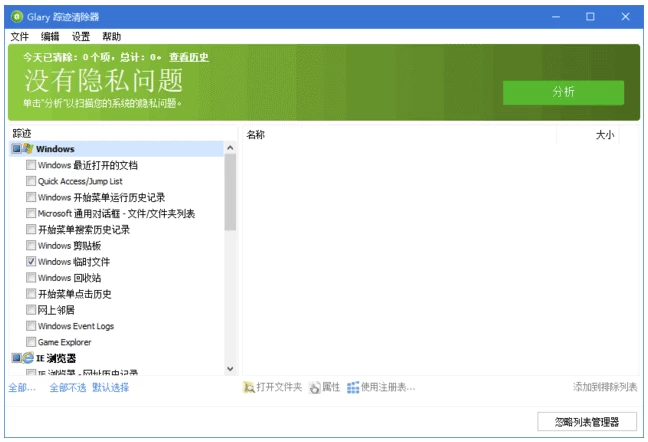The height and width of the screenshot is (442, 648).
Task: Toggle the Windows category tri-state box
Action: pos(16,149)
